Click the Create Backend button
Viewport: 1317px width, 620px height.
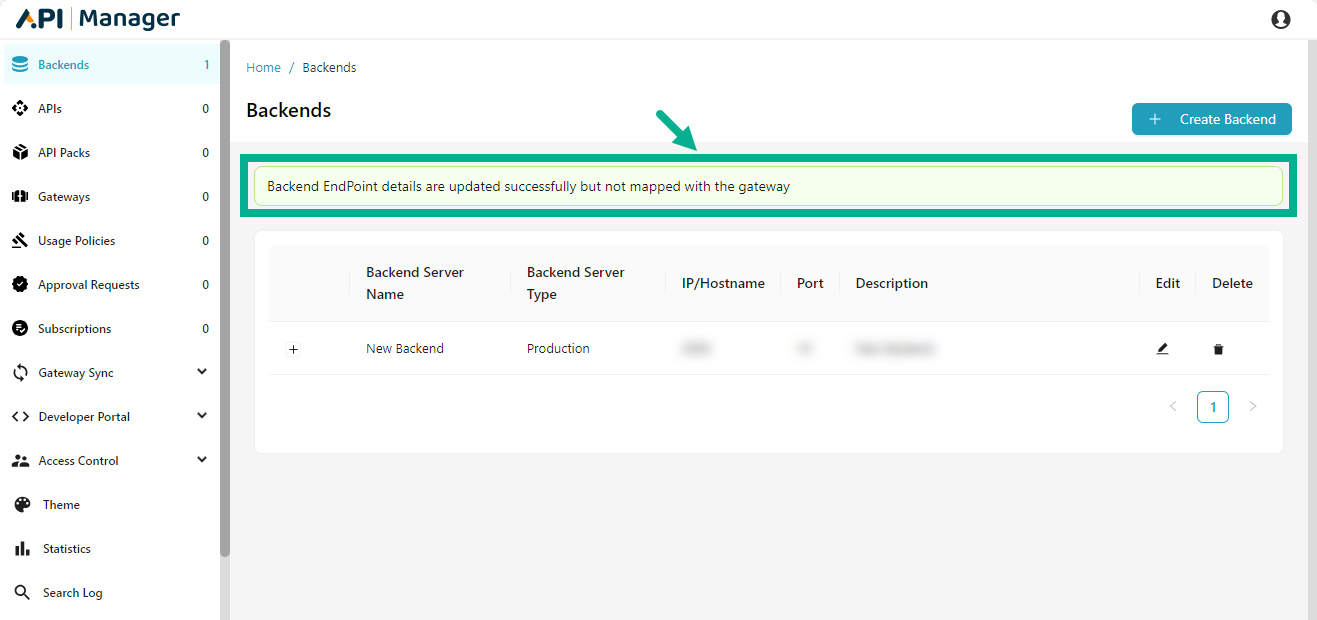(x=1211, y=118)
